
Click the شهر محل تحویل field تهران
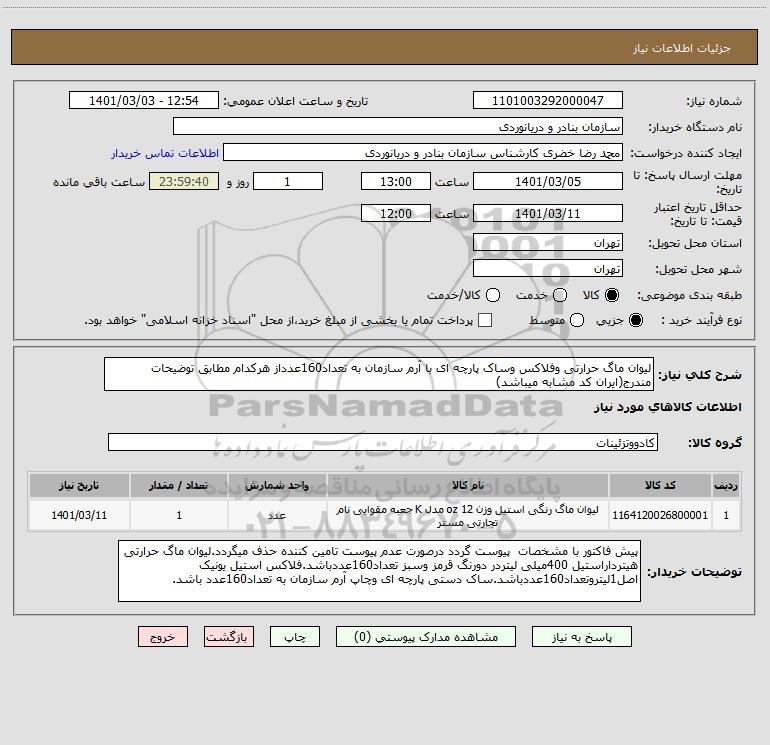(x=548, y=268)
